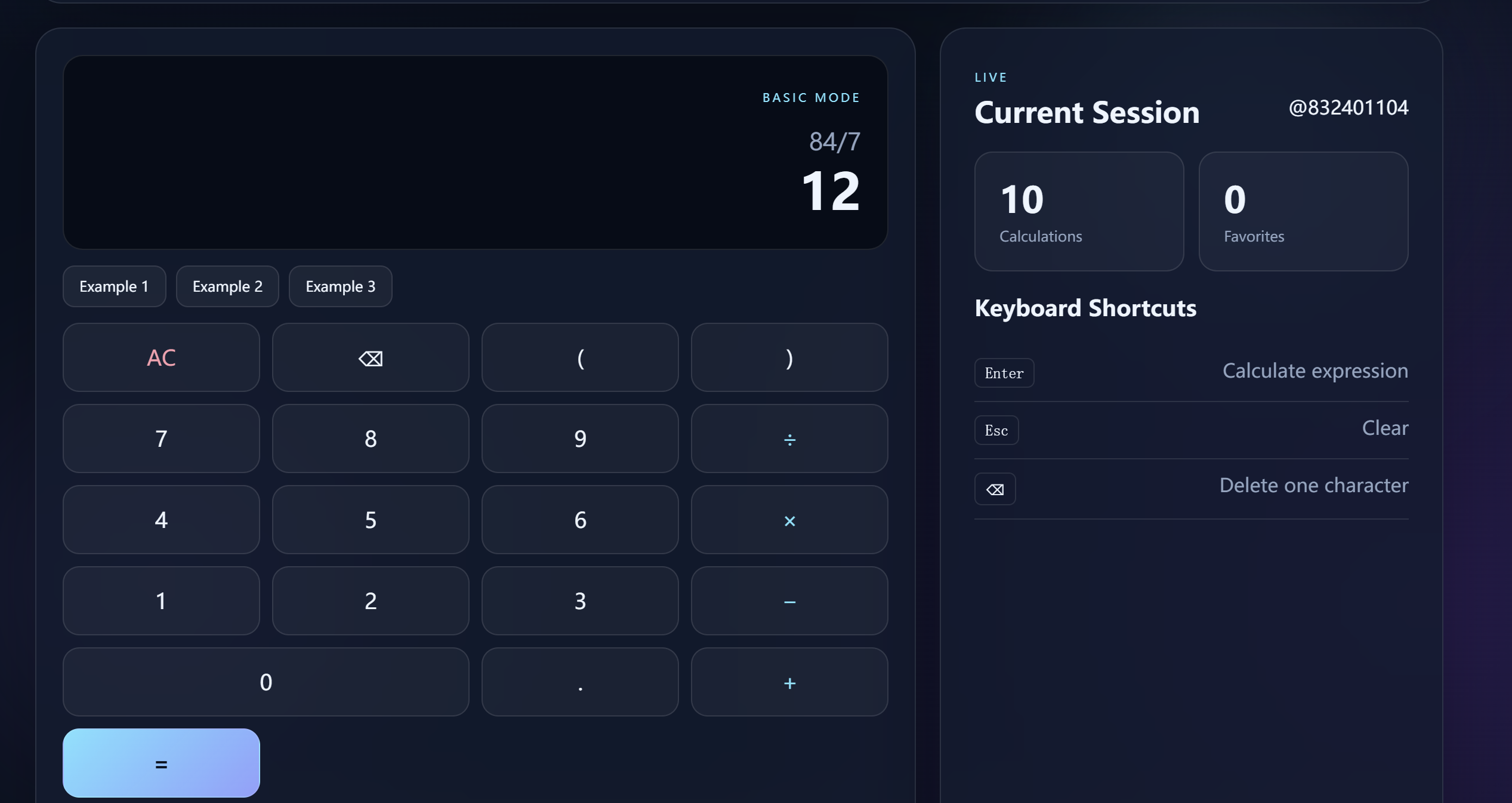Tap the wide 0 key

(266, 682)
